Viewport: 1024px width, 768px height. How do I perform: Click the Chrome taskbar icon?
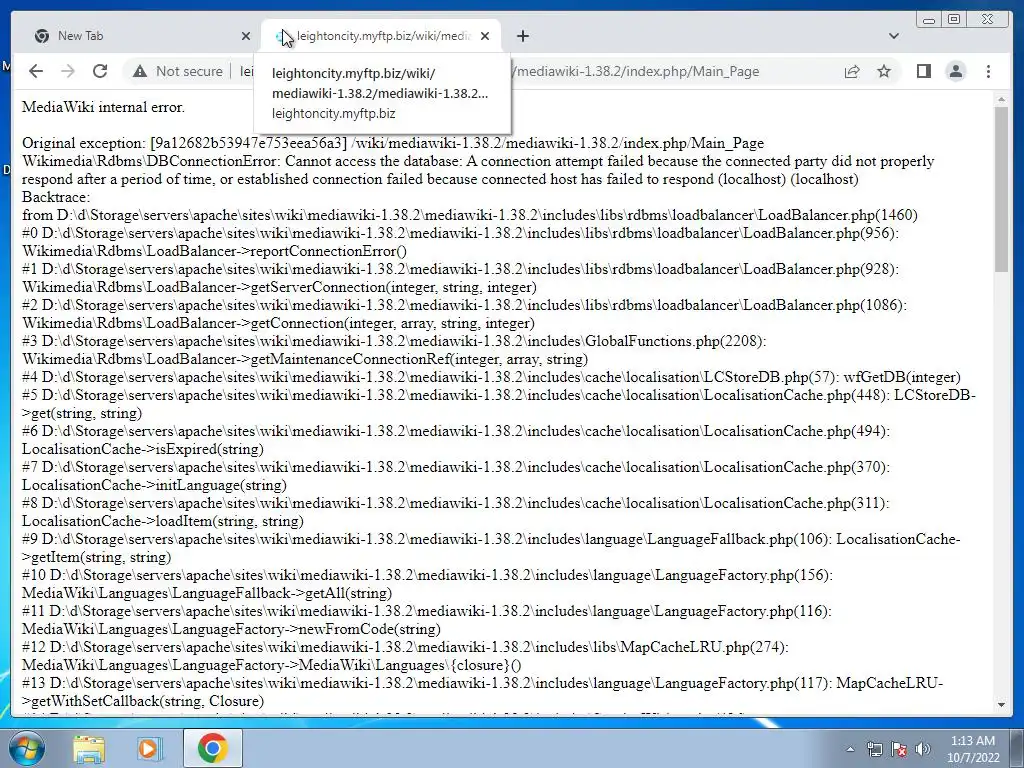tap(212, 748)
